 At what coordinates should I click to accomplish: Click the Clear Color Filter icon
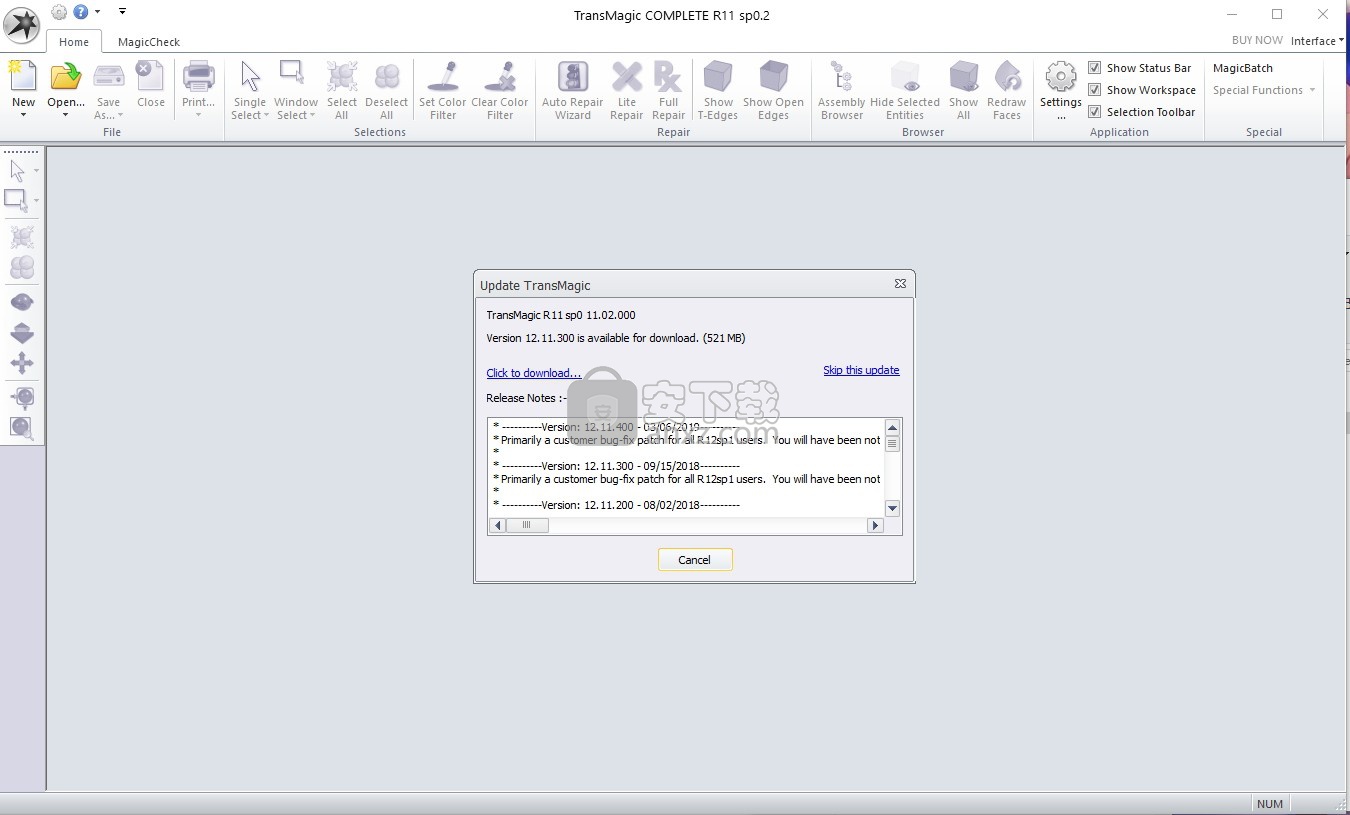[x=499, y=77]
